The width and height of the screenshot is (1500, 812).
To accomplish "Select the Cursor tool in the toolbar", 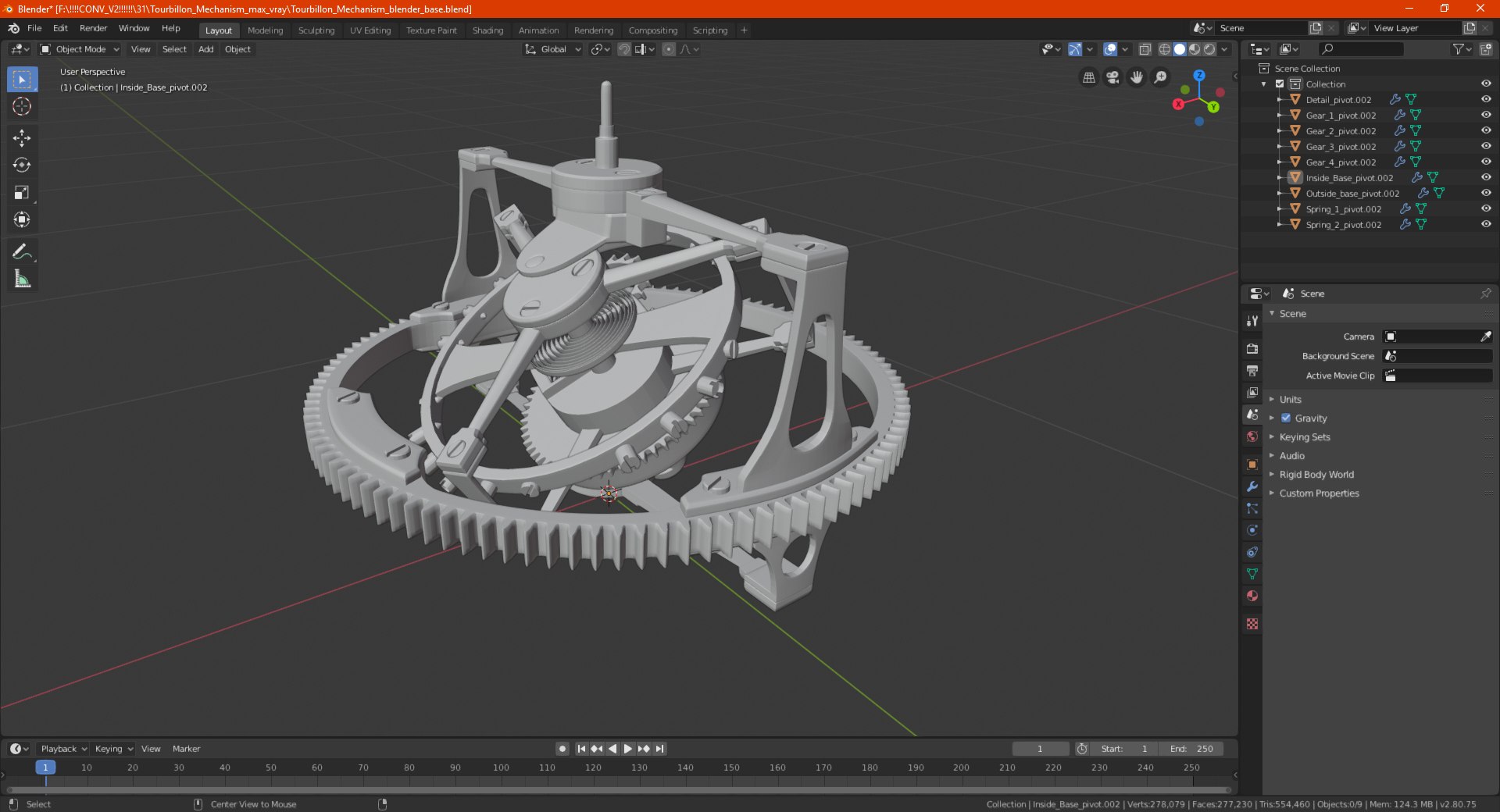I will [22, 106].
